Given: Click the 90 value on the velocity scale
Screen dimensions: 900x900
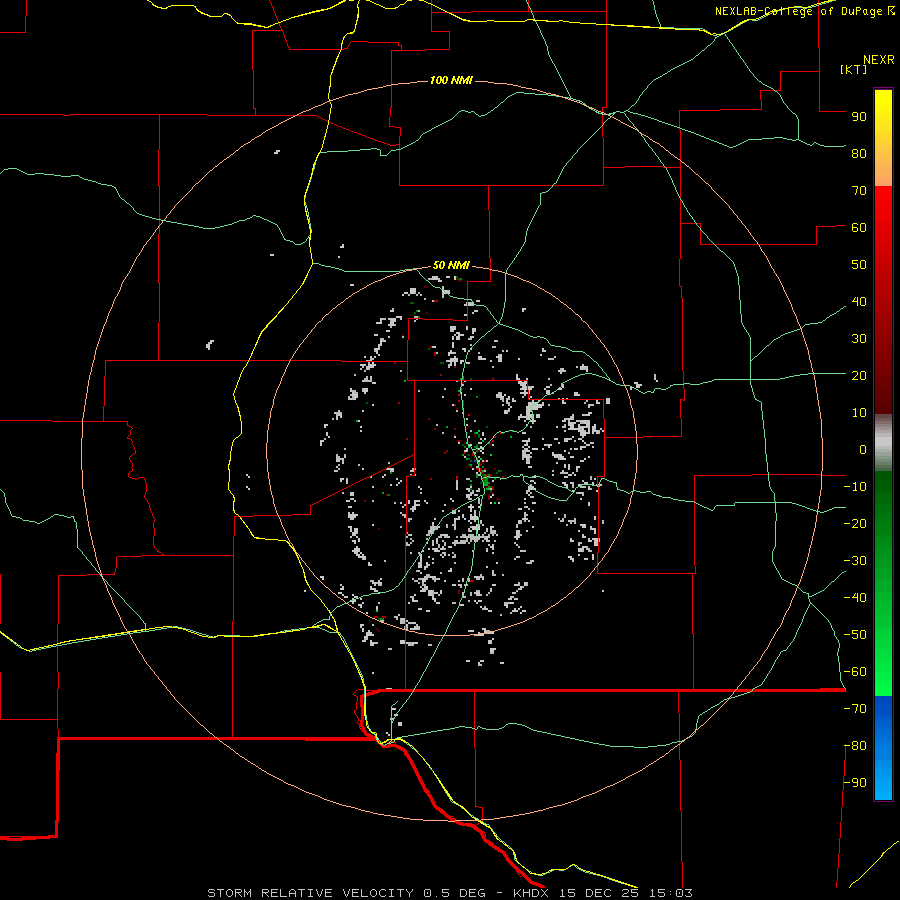Looking at the screenshot, I should point(859,117).
